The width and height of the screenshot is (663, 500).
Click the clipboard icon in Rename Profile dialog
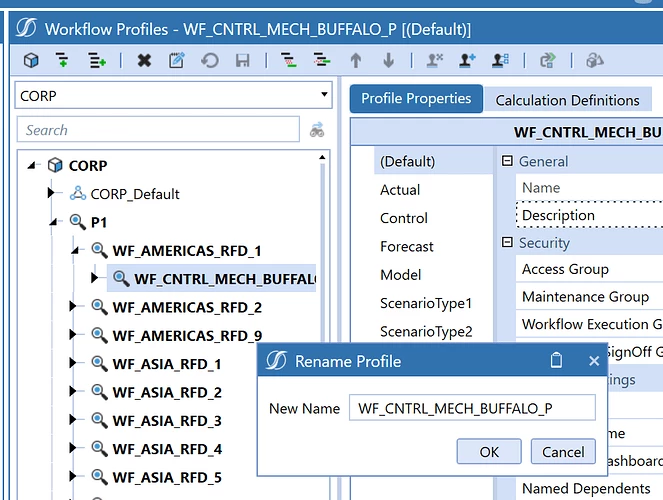556,361
